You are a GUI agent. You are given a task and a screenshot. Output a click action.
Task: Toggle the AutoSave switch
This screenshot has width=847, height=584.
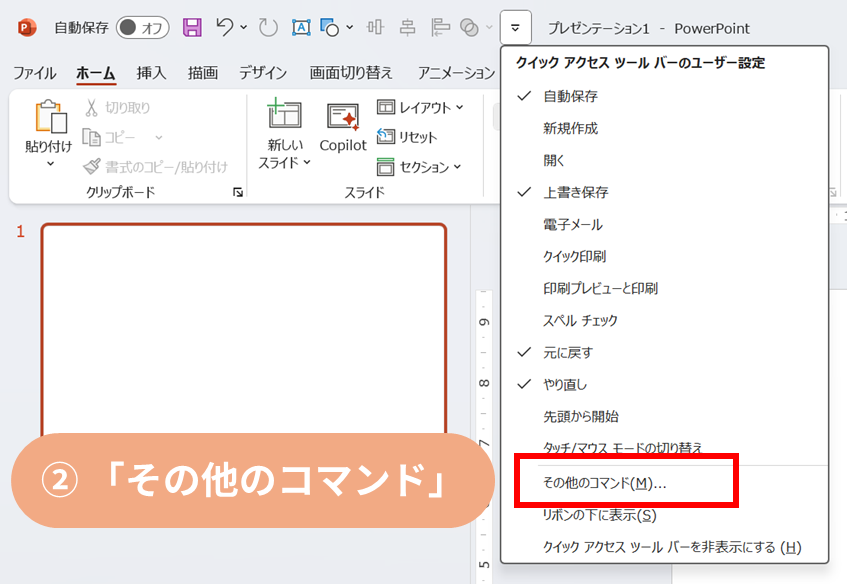click(x=143, y=27)
